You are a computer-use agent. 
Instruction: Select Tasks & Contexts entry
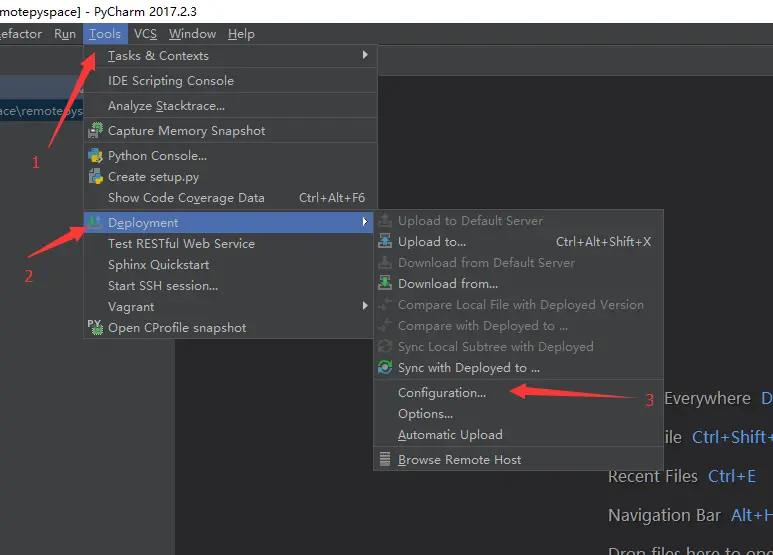coord(230,56)
